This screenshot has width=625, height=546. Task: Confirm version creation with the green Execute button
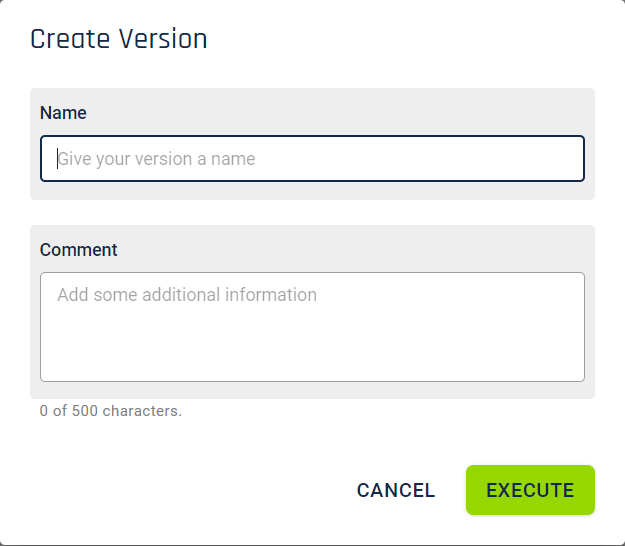pos(530,490)
